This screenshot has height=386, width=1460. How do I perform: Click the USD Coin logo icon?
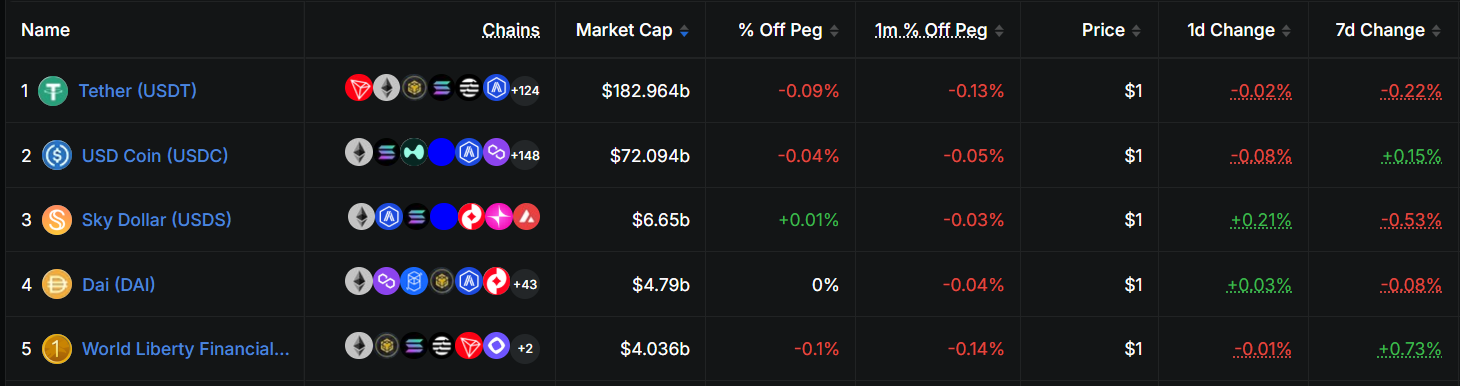[x=57, y=155]
